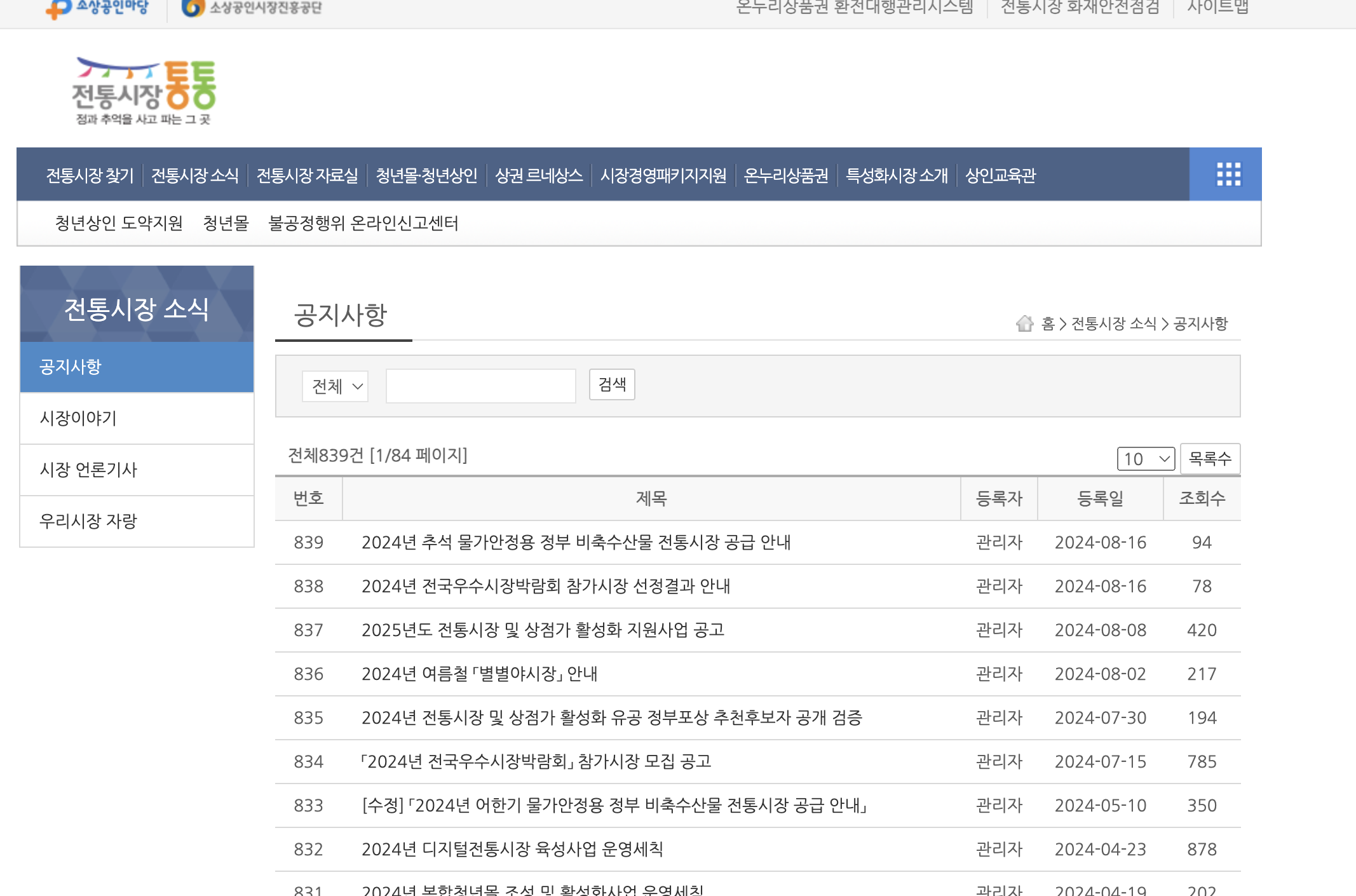1356x896 pixels.
Task: Open 불공정행위 온라인신고센터 submenu
Action: point(363,223)
